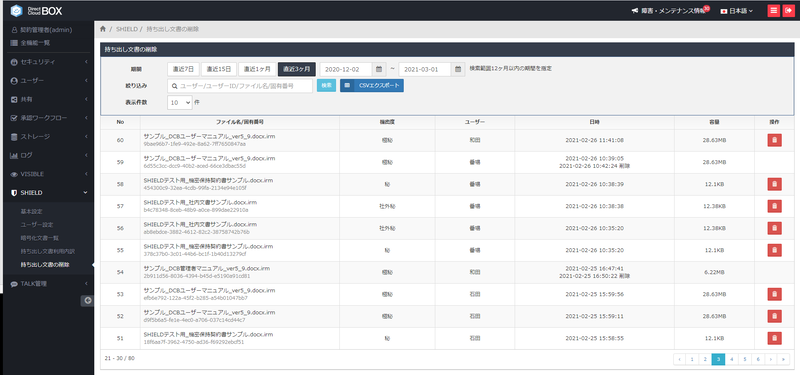Jump to last page double arrow
The height and width of the screenshot is (375, 800).
pyautogui.click(x=784, y=359)
